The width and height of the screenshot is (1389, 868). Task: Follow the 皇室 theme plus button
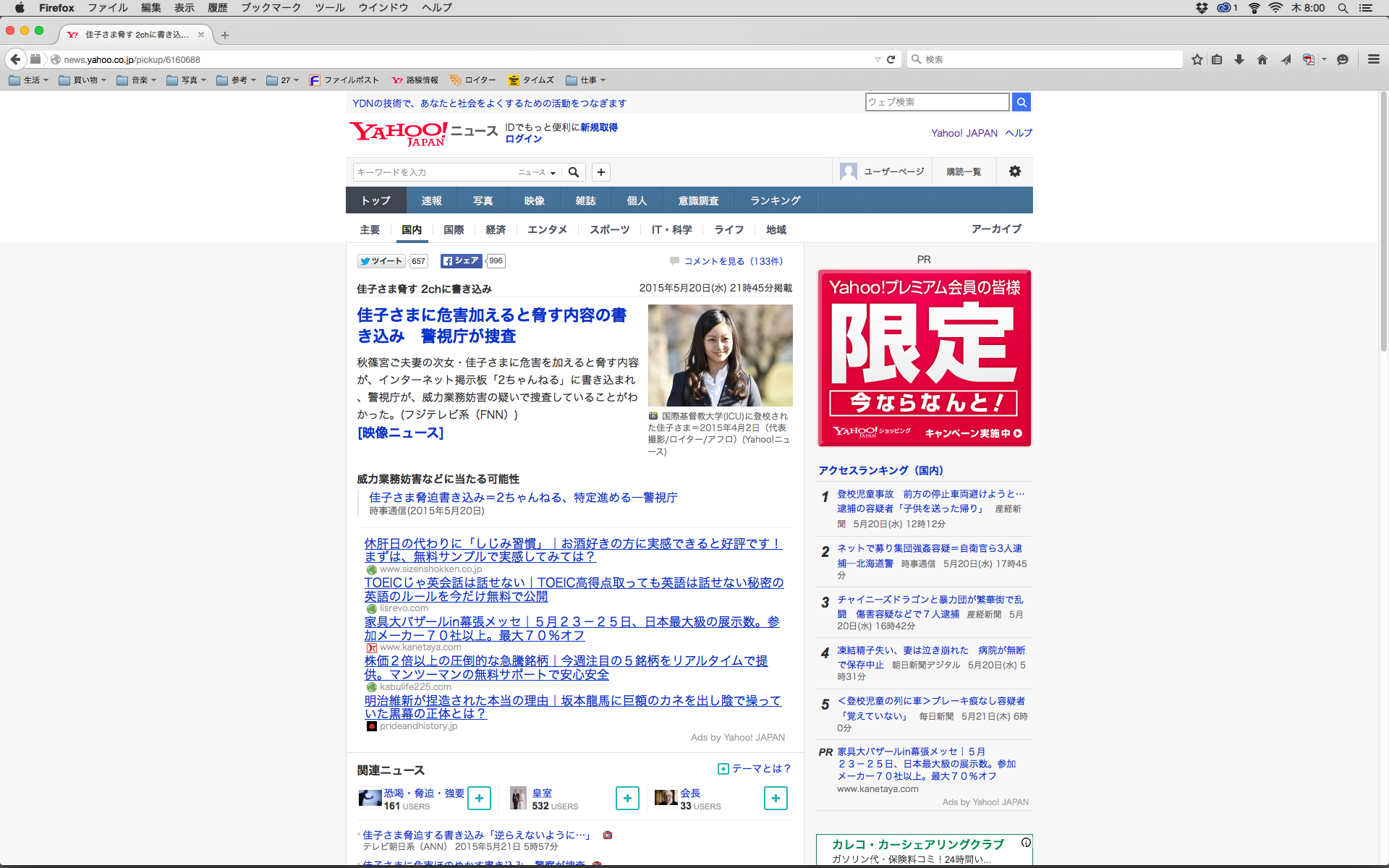point(627,798)
